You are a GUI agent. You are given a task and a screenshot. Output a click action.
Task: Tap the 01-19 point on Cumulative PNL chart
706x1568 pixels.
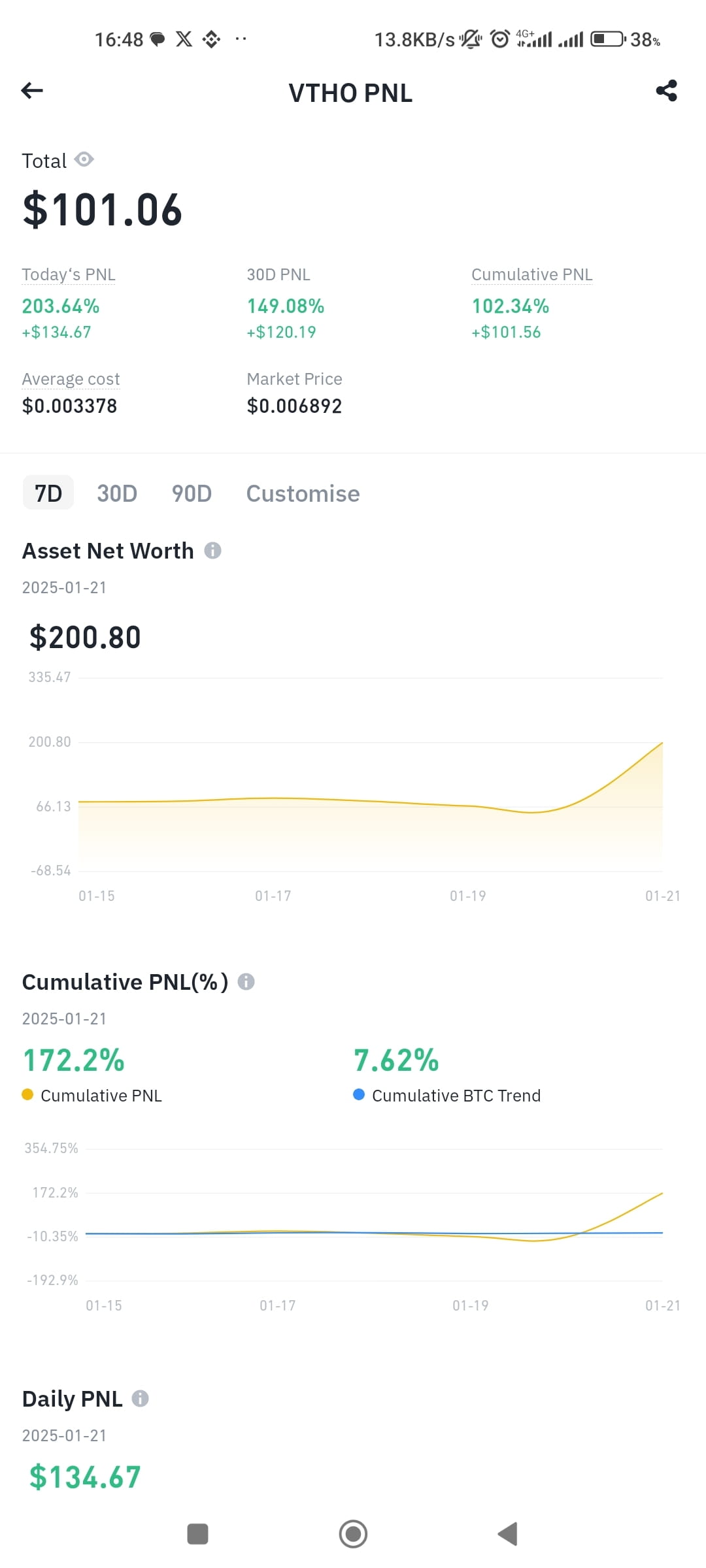(x=471, y=1236)
